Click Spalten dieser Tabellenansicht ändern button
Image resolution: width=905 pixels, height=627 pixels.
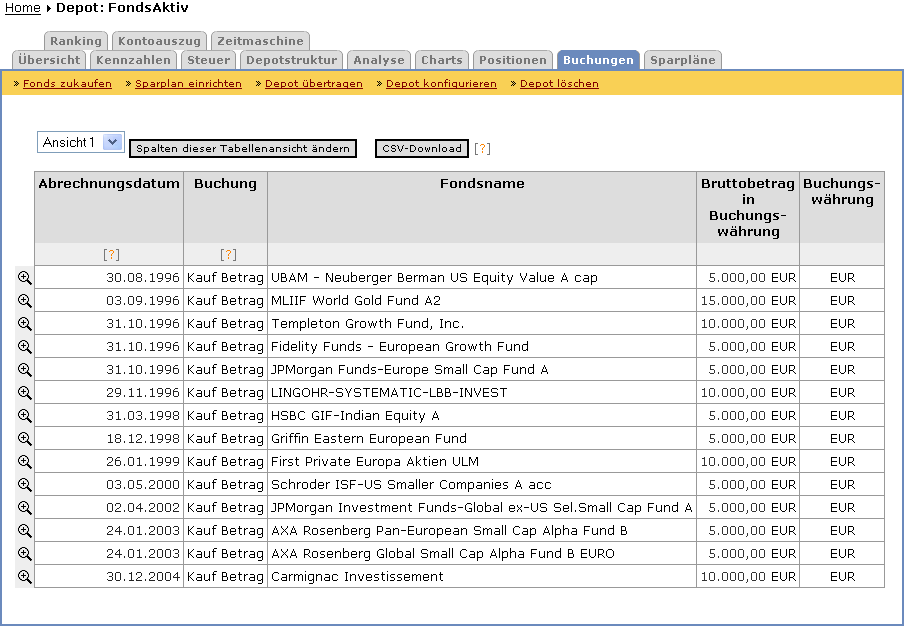(x=243, y=149)
